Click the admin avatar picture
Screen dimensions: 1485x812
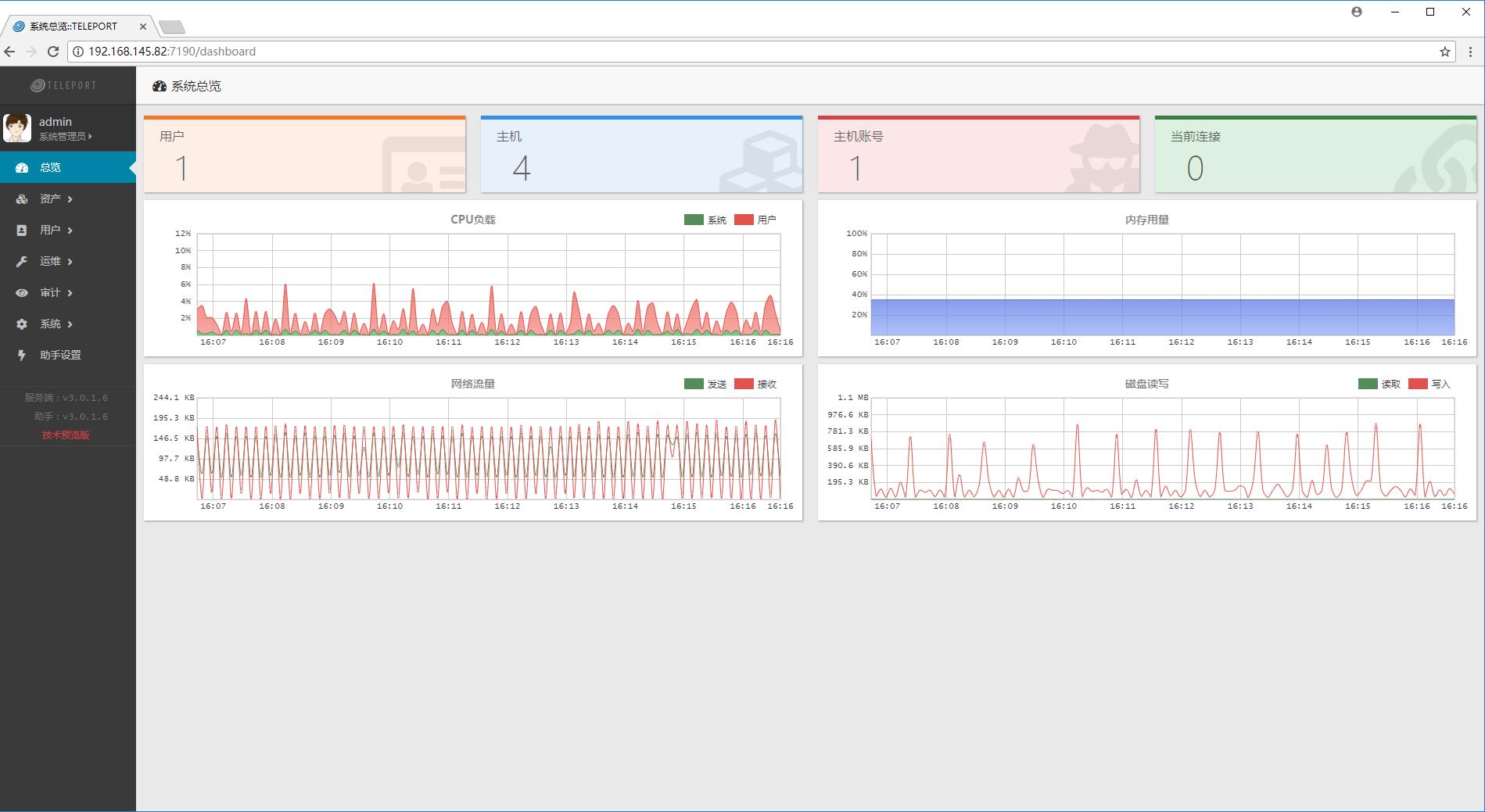[17, 128]
